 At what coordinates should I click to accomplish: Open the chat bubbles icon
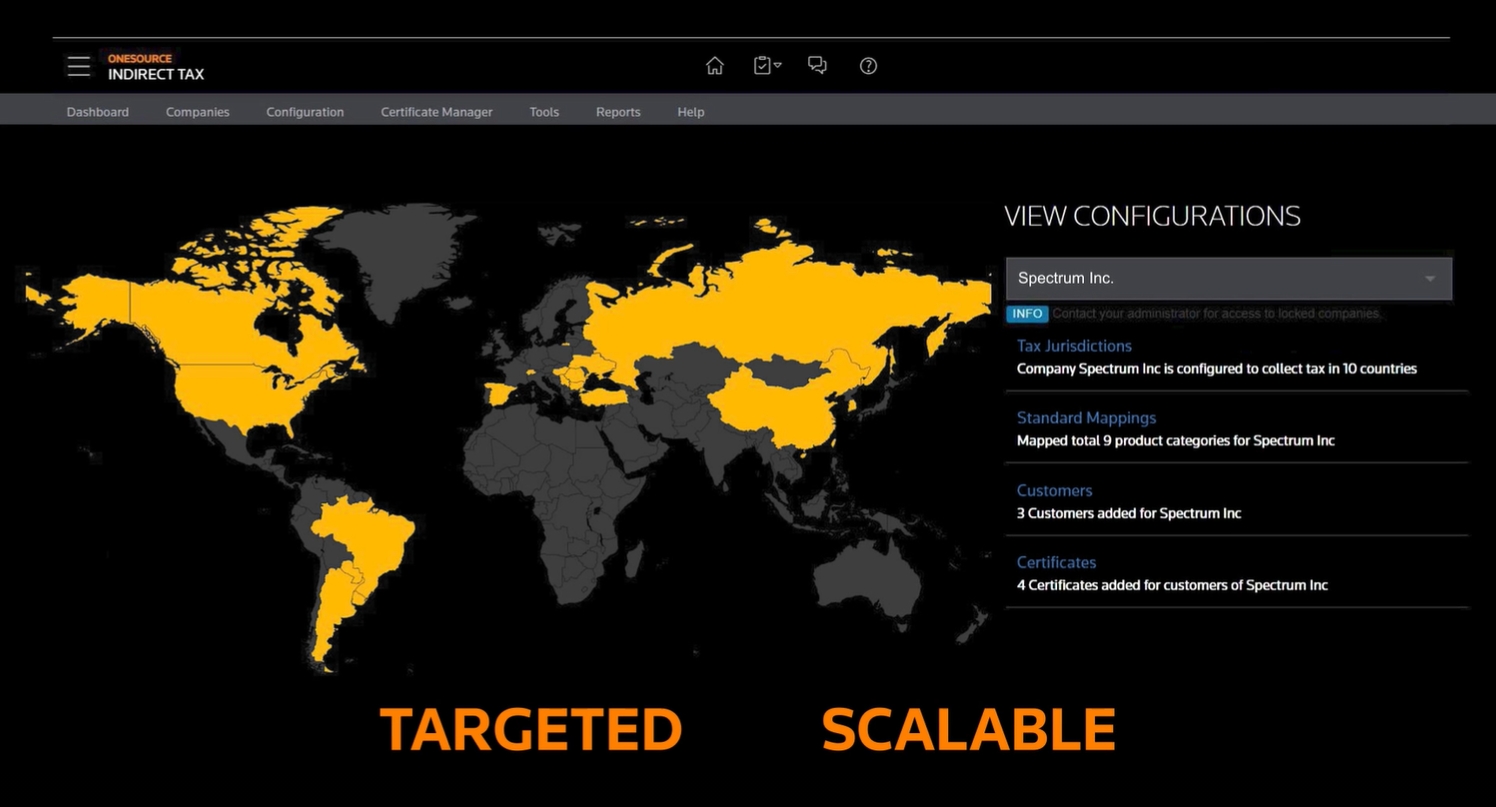pos(817,66)
